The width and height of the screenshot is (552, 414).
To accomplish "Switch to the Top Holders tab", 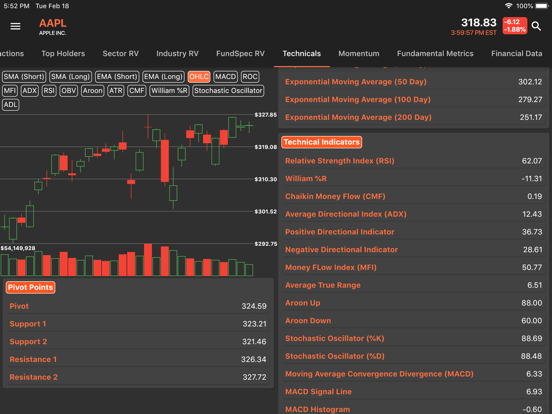I will 63,54.
